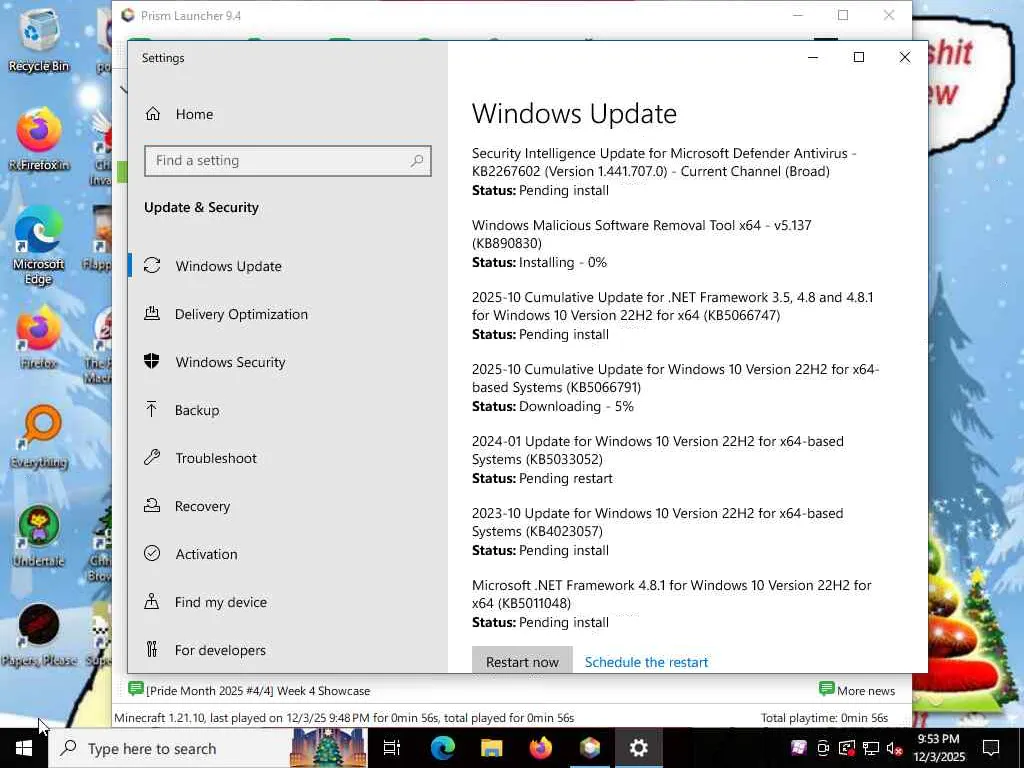Click the Troubleshoot wrench icon
Image resolution: width=1024 pixels, height=768 pixels.
152,457
